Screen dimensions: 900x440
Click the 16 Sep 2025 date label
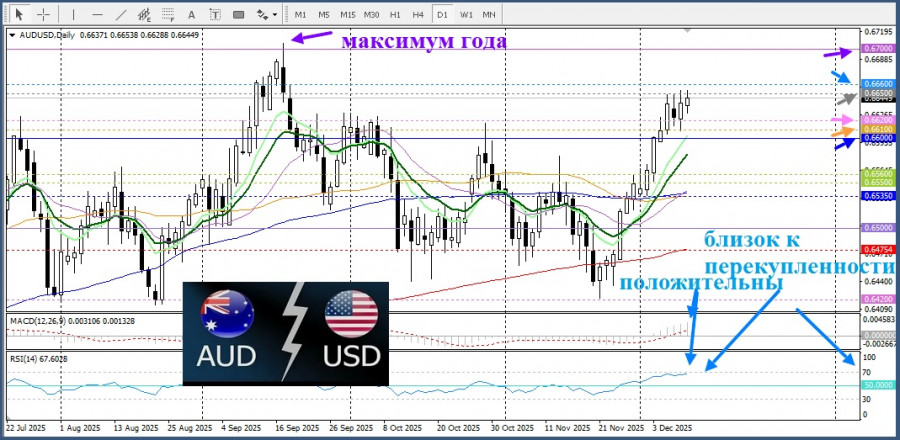click(299, 429)
